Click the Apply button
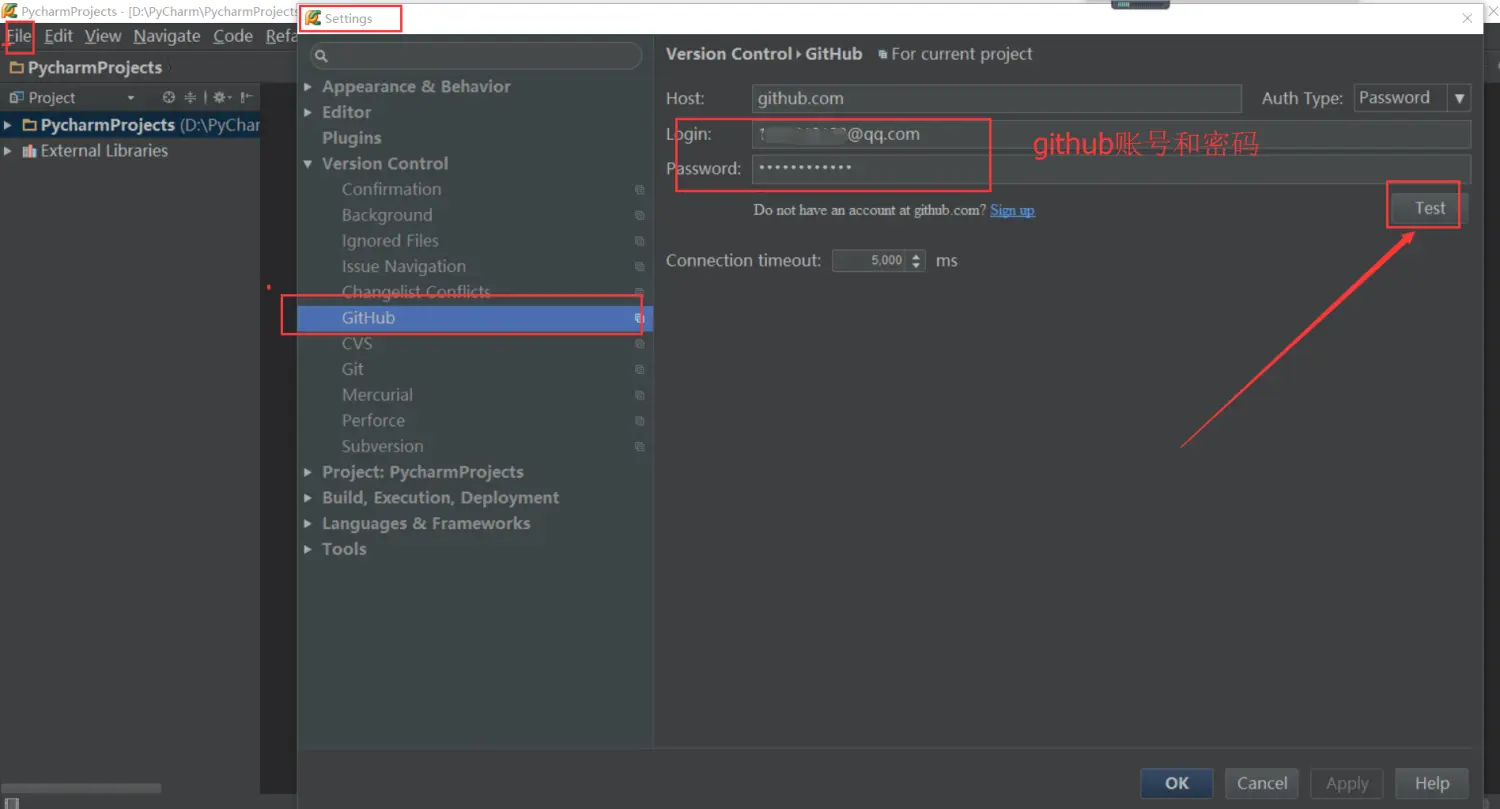Image resolution: width=1500 pixels, height=809 pixels. coord(1347,783)
